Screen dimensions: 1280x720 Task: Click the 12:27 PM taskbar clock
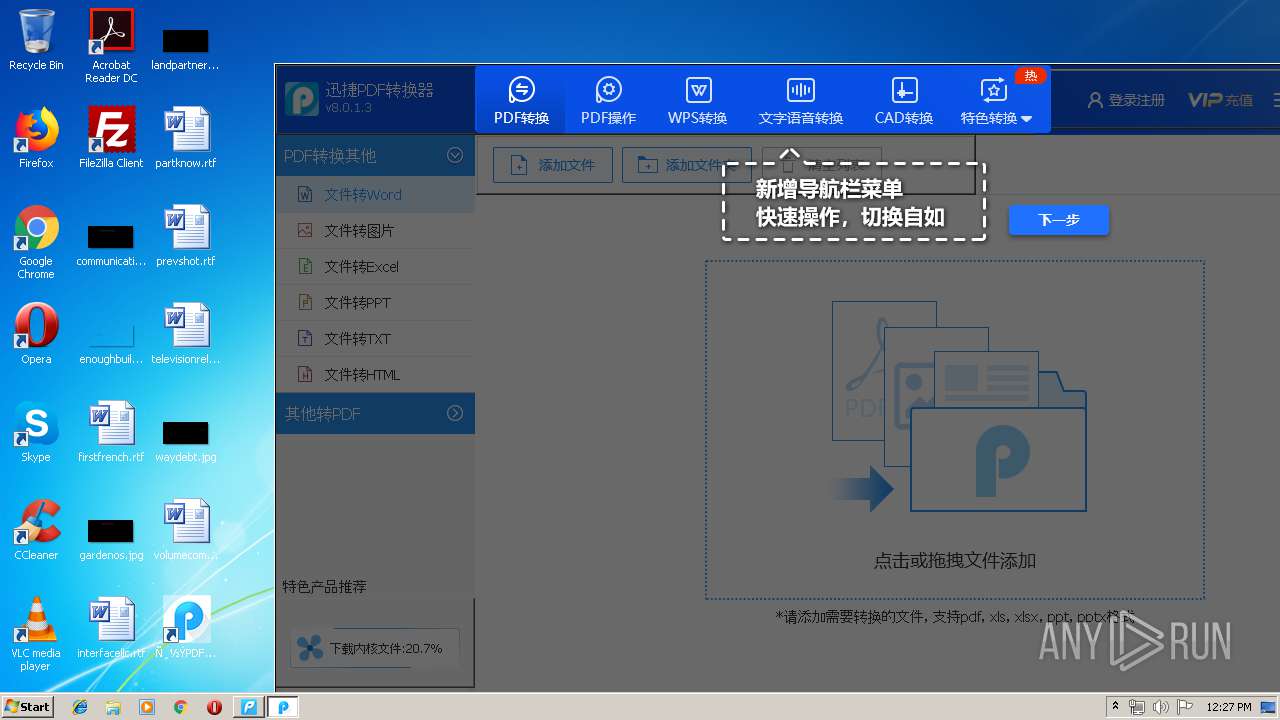click(x=1229, y=707)
